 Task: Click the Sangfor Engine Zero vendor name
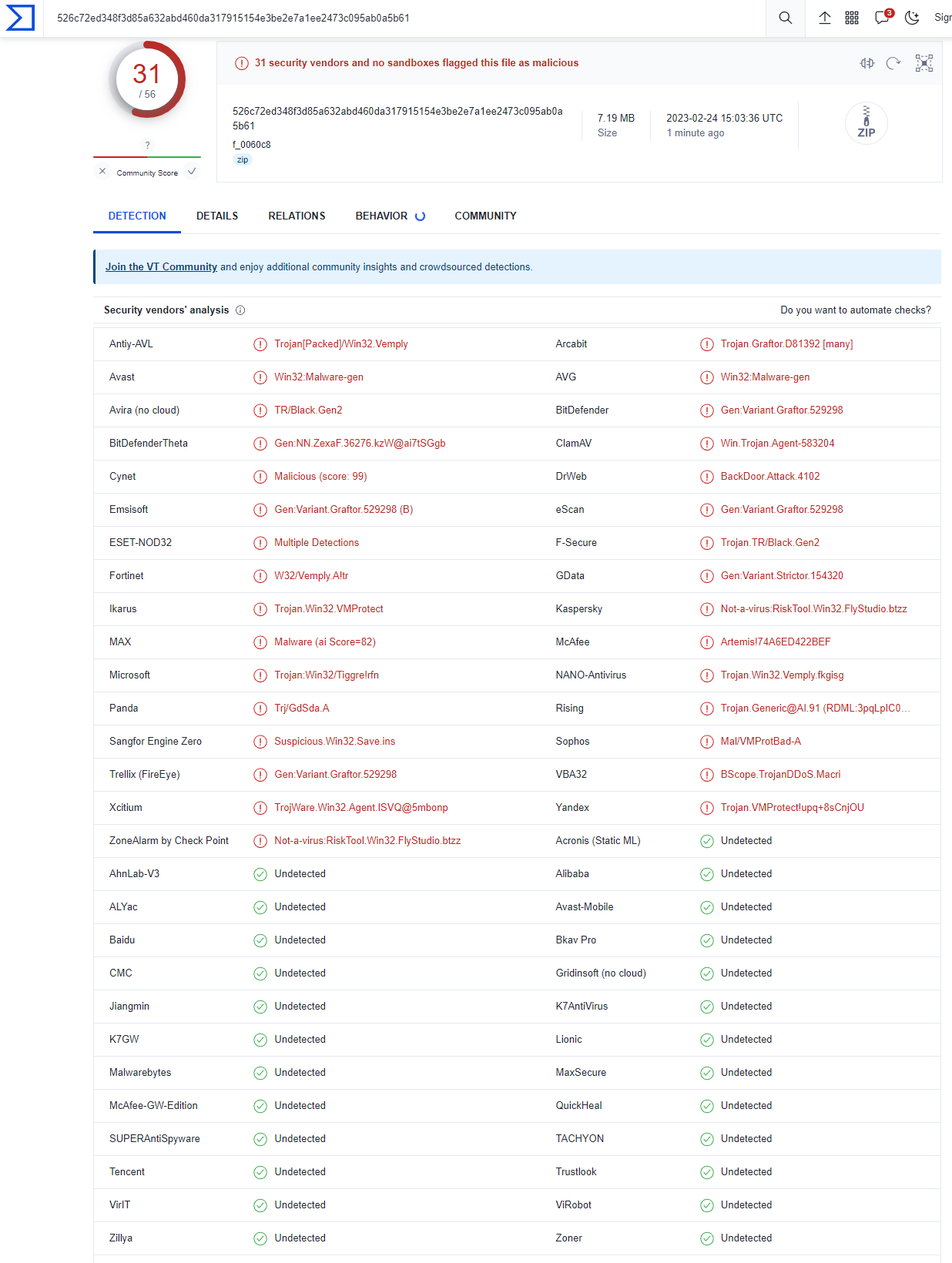pyautogui.click(x=156, y=742)
